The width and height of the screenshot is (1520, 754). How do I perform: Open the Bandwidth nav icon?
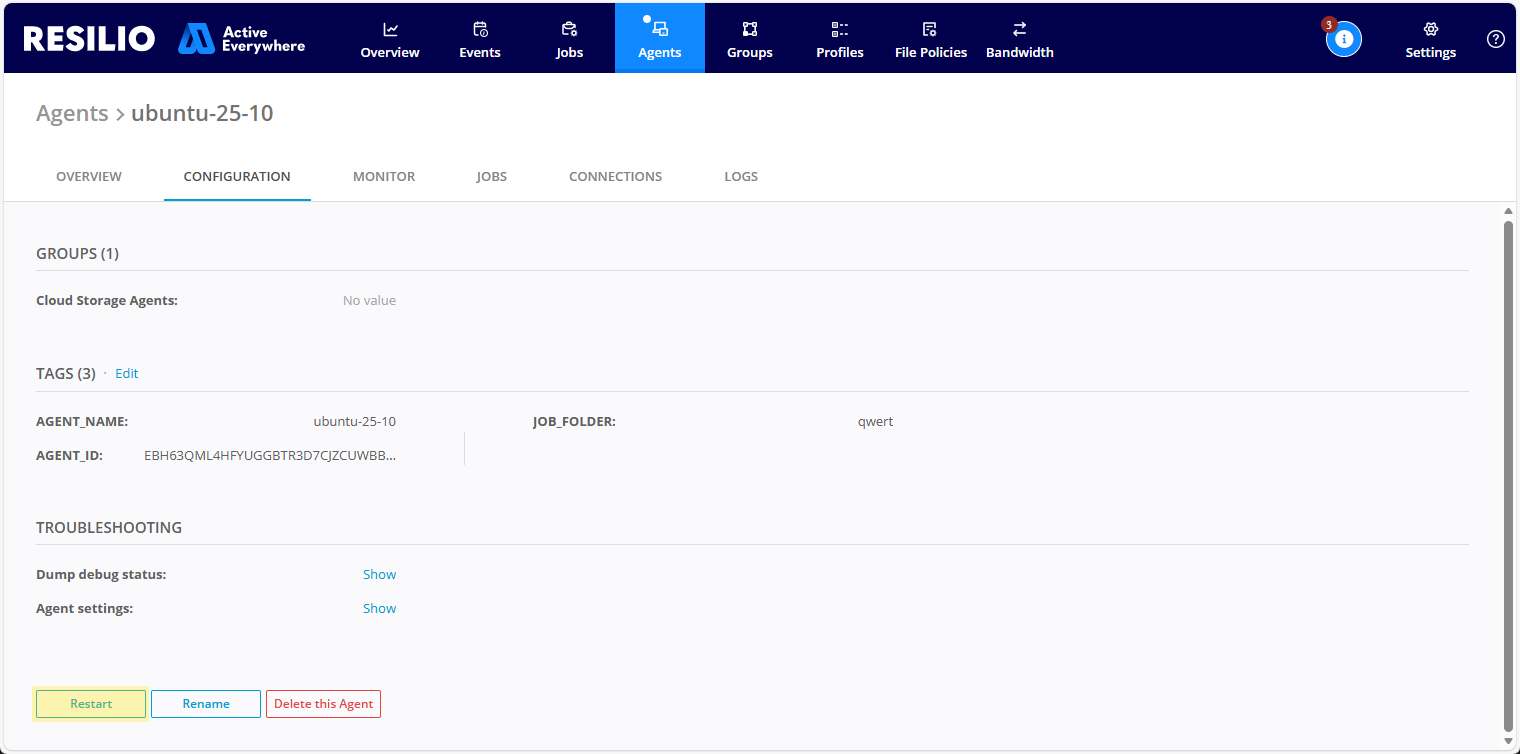click(1019, 29)
